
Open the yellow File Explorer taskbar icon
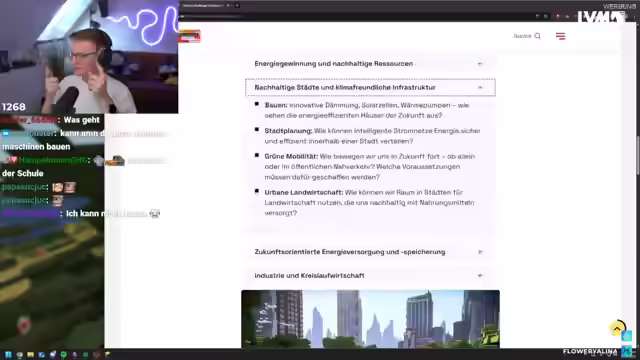pos(31,355)
